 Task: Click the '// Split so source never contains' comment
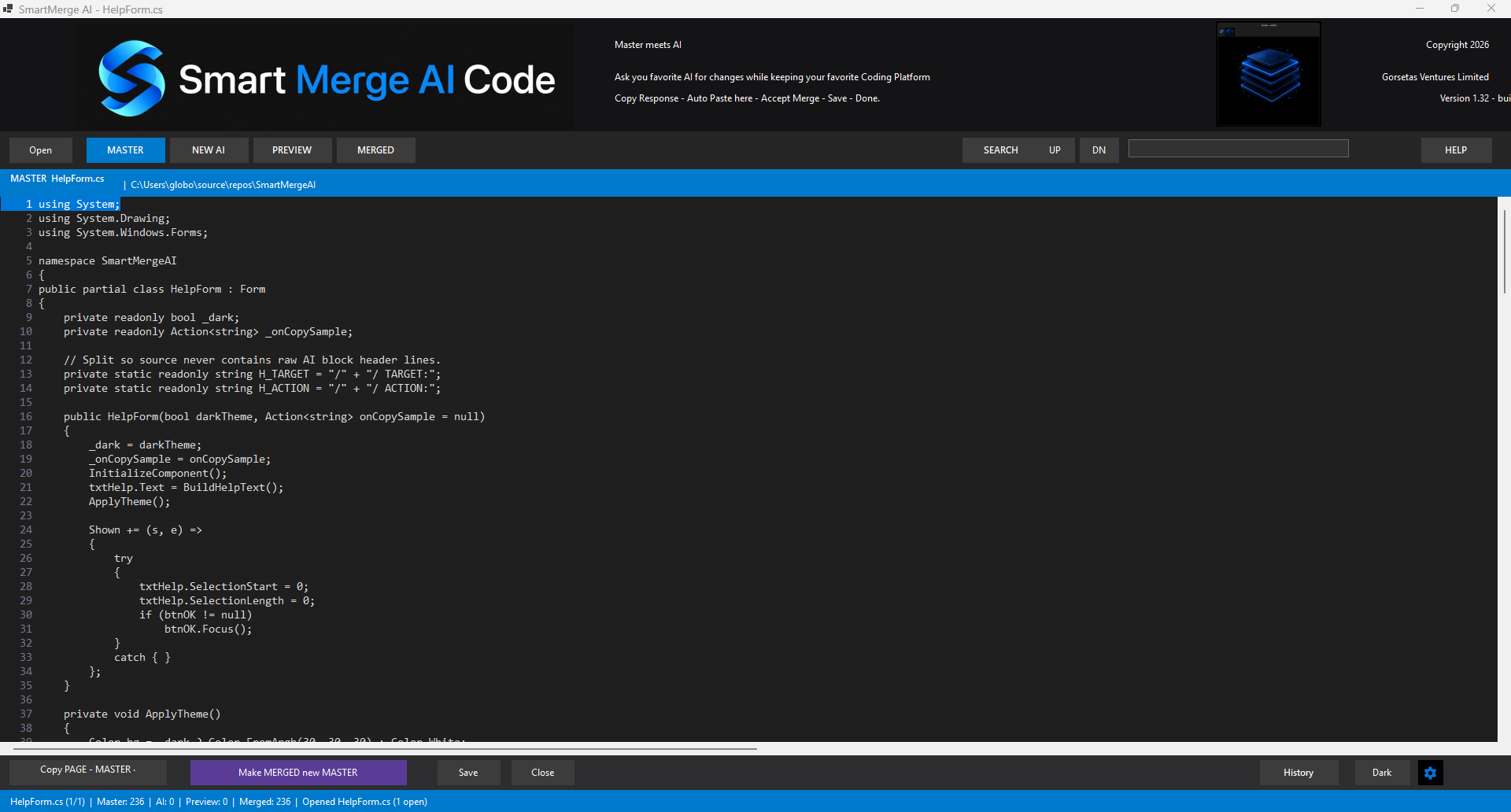252,360
